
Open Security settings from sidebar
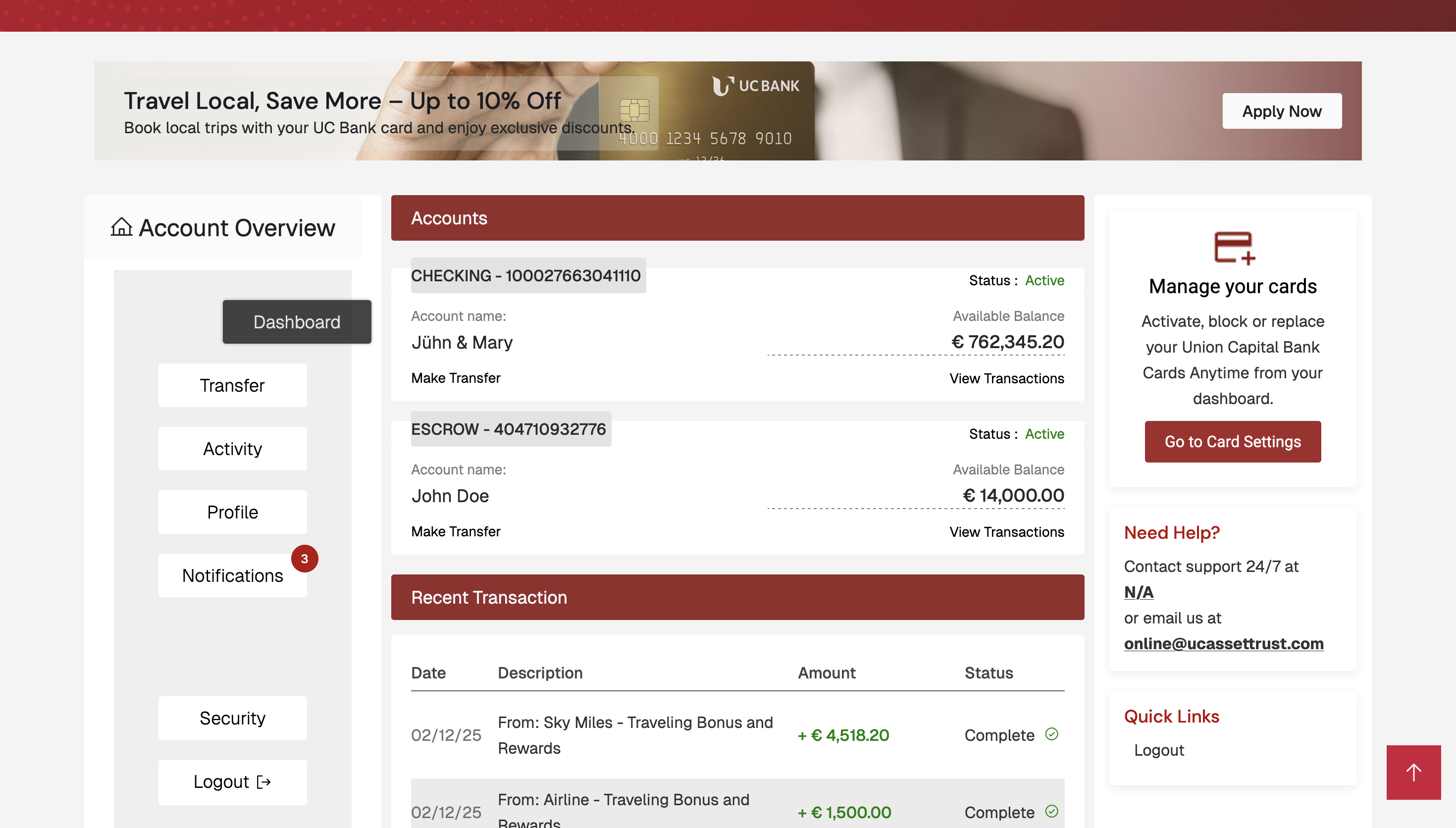[233, 718]
